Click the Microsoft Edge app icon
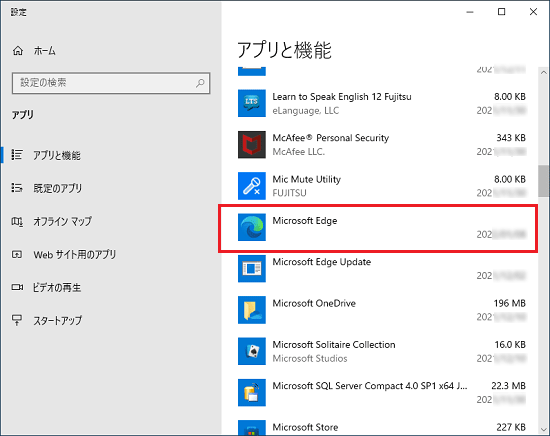 coord(251,227)
